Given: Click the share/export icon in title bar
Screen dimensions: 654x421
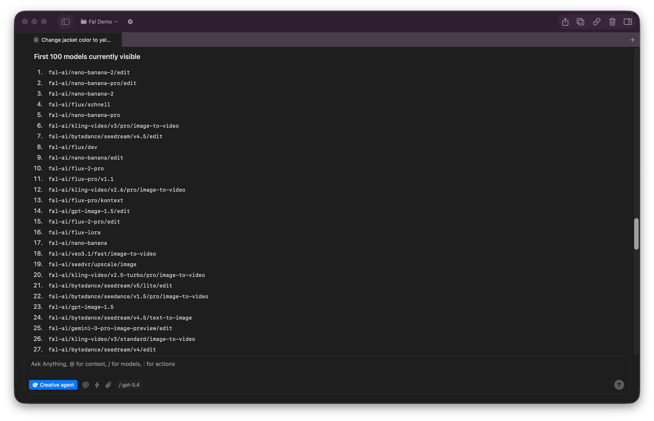Looking at the screenshot, I should tap(565, 22).
